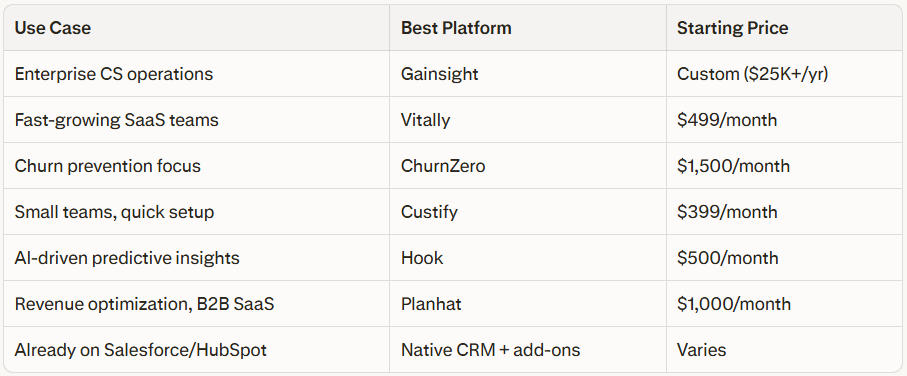Click the Native CRM + add-ons cell
Viewport: 907px width, 376px height.
pyautogui.click(x=528, y=349)
